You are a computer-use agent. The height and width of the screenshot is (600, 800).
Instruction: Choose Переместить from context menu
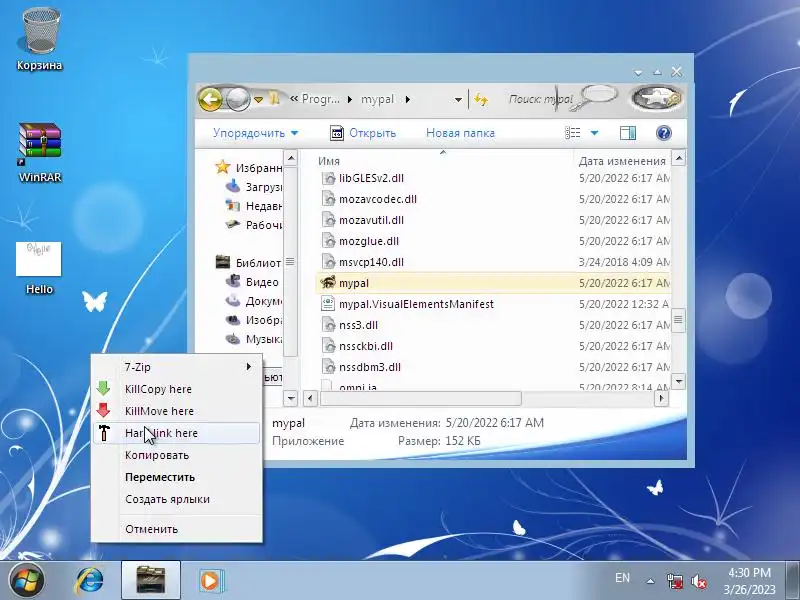click(x=177, y=477)
